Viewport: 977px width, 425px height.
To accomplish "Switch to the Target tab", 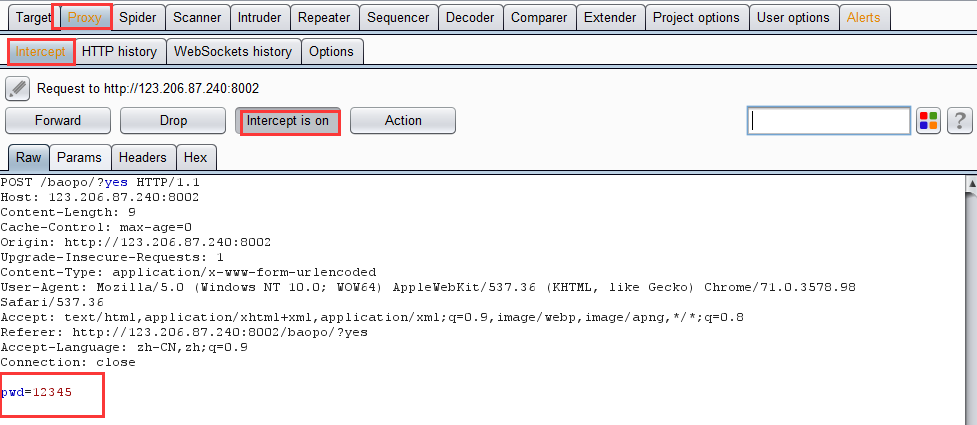I will pyautogui.click(x=33, y=17).
